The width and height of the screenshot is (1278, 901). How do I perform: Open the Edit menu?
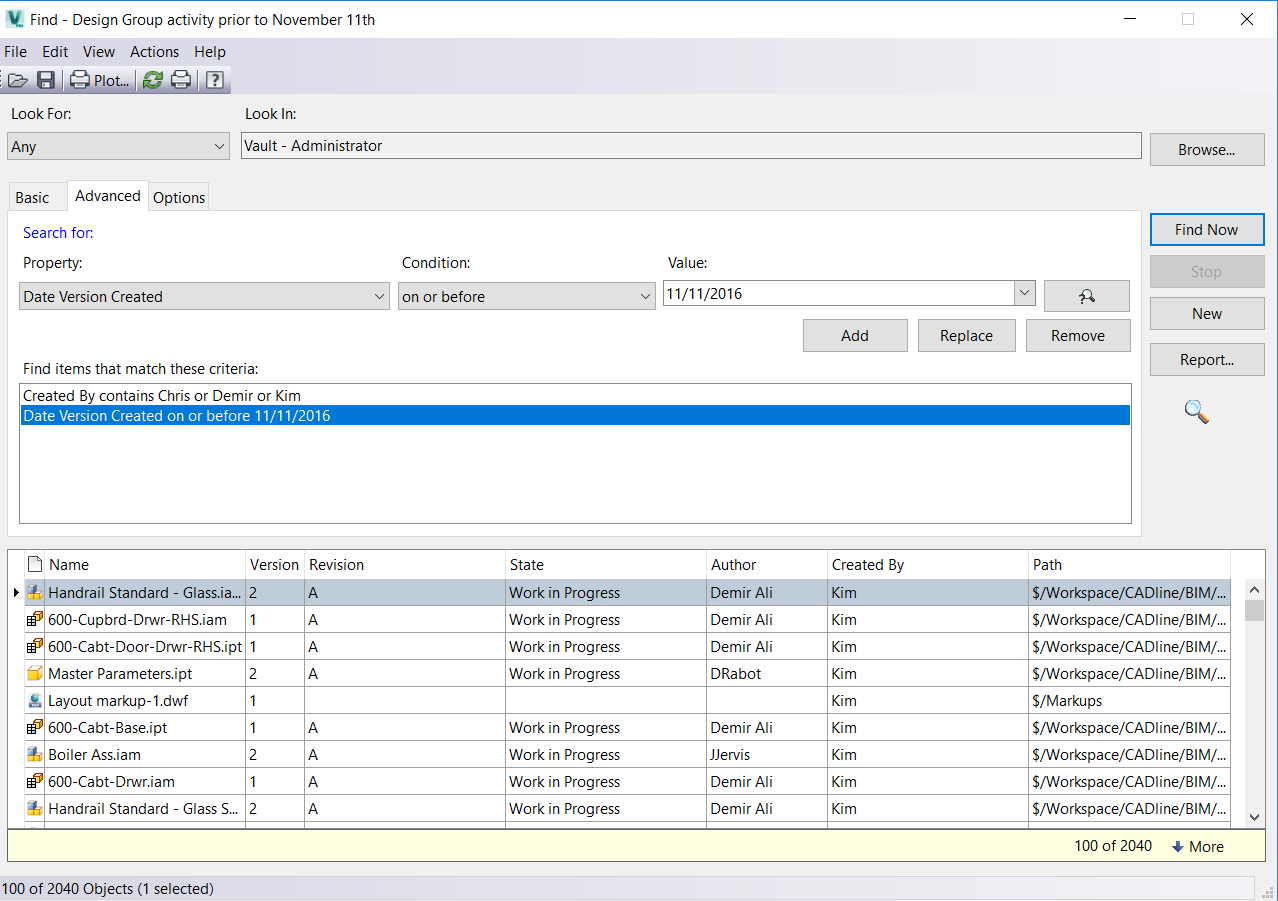pyautogui.click(x=55, y=51)
